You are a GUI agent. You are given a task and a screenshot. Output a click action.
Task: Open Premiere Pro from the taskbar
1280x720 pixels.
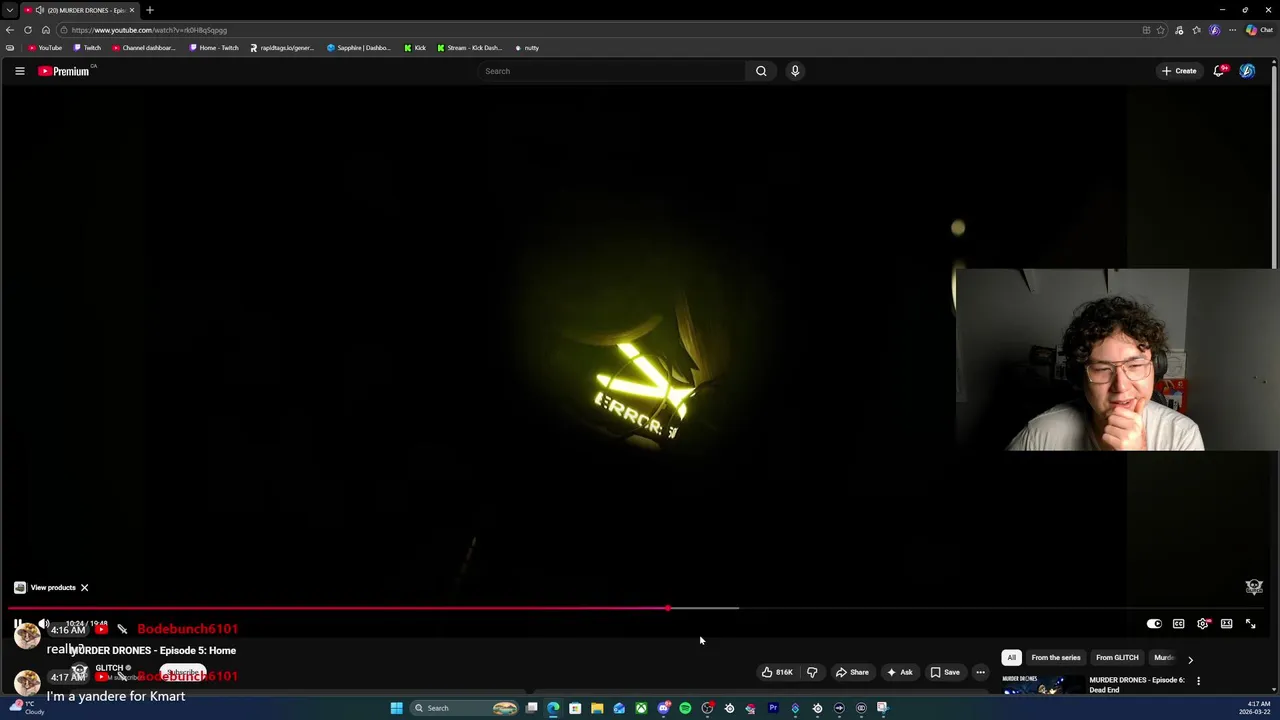pyautogui.click(x=773, y=708)
